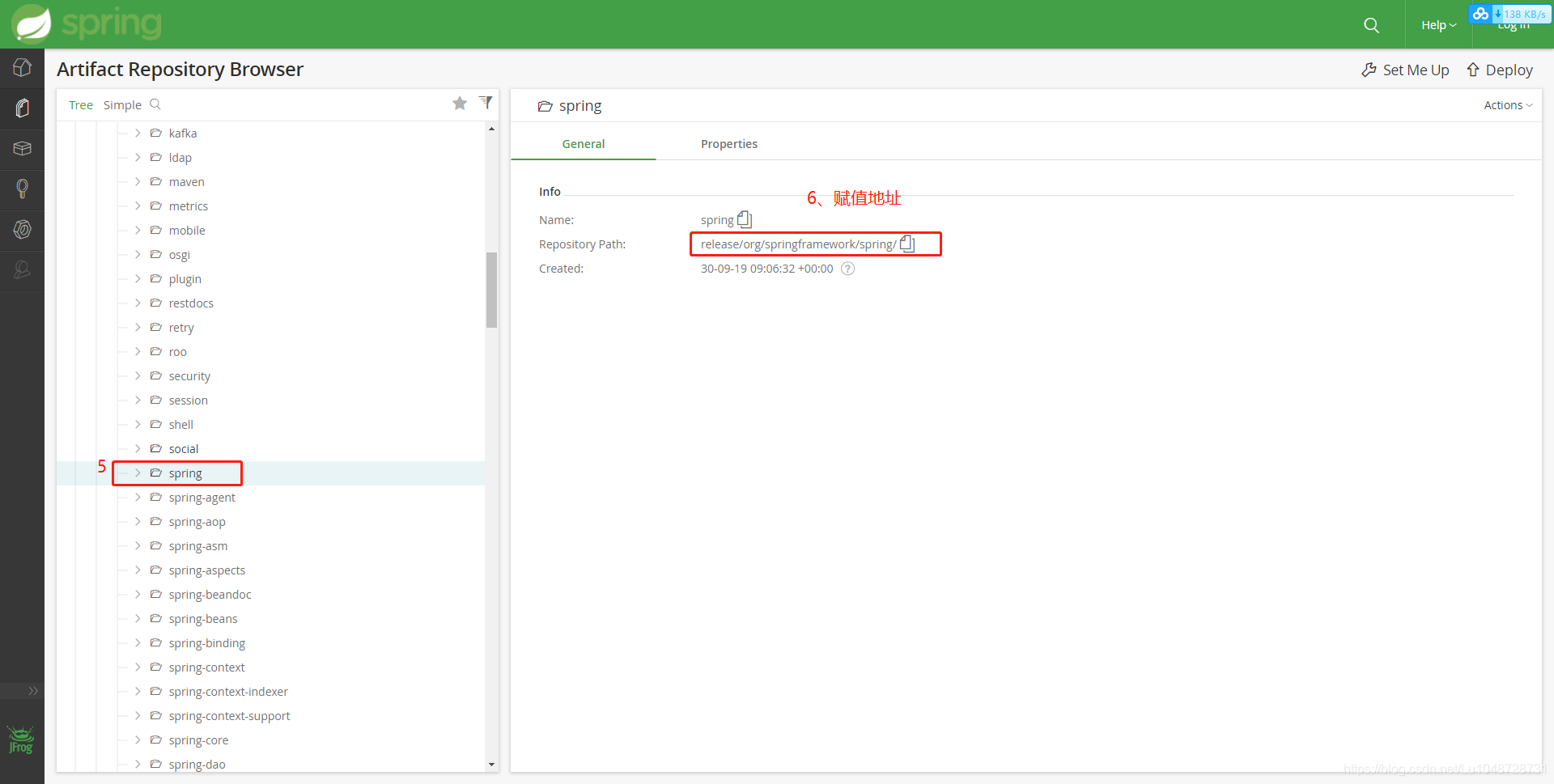Click folder icon of kafka row
This screenshot has height=784, width=1554.
click(x=156, y=133)
